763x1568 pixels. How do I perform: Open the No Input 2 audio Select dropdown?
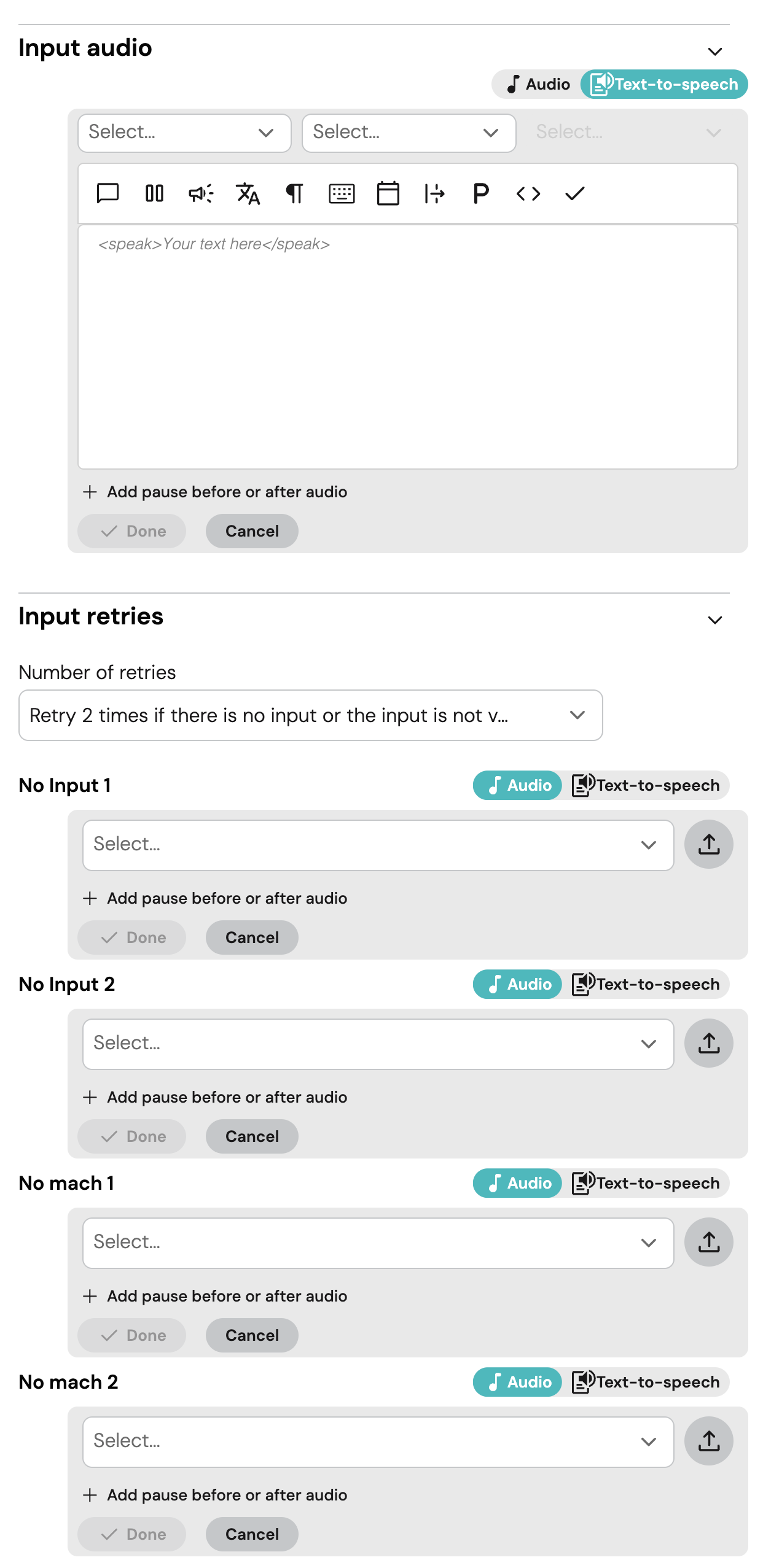pyautogui.click(x=378, y=1044)
